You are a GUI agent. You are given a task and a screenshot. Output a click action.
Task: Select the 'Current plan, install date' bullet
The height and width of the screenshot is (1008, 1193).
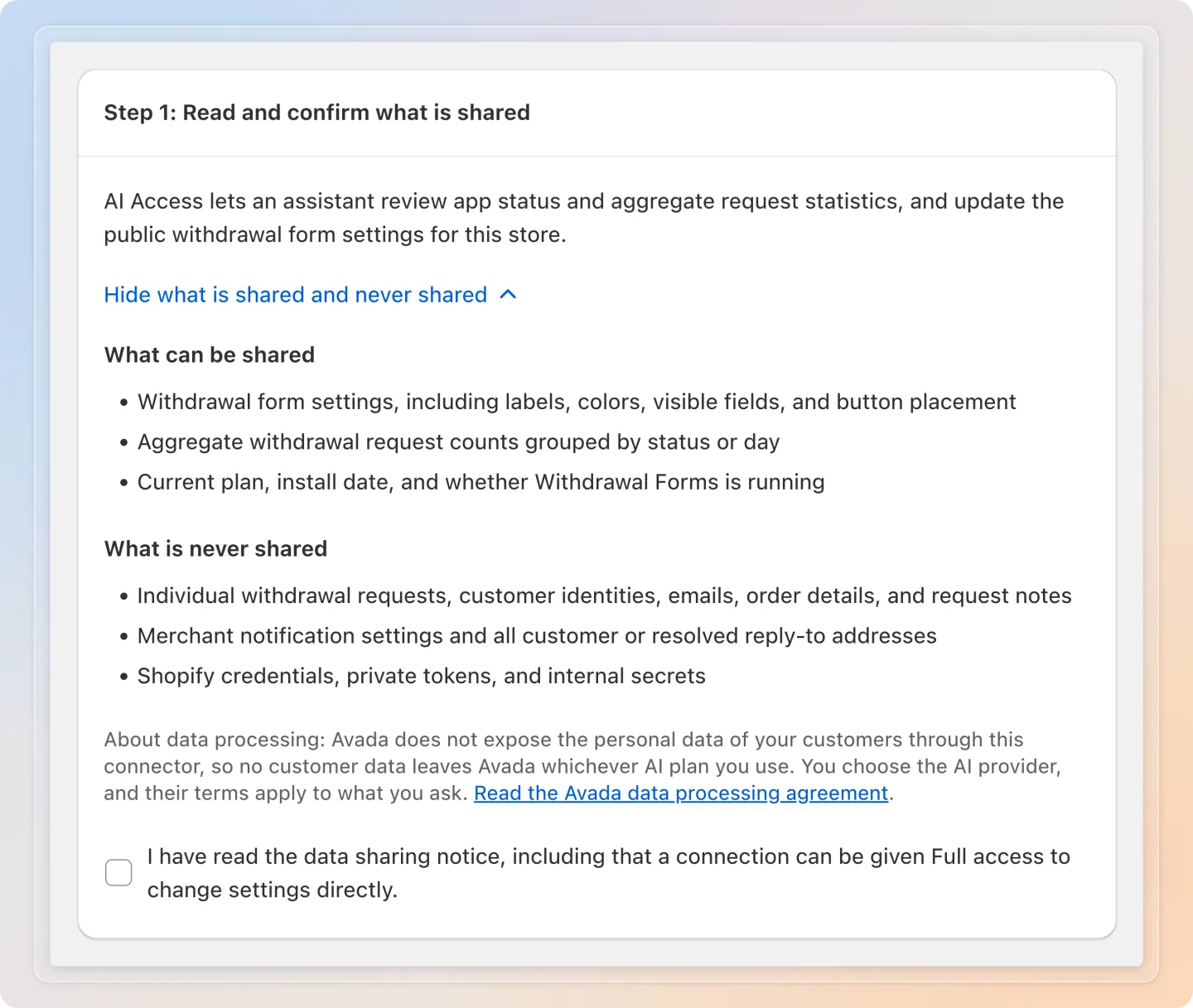click(x=481, y=482)
